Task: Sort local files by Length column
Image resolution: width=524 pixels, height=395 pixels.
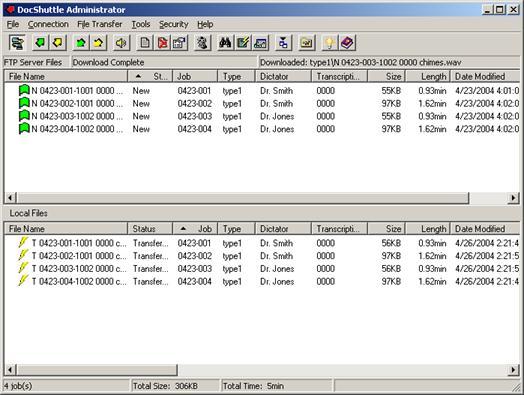Action: pos(428,229)
